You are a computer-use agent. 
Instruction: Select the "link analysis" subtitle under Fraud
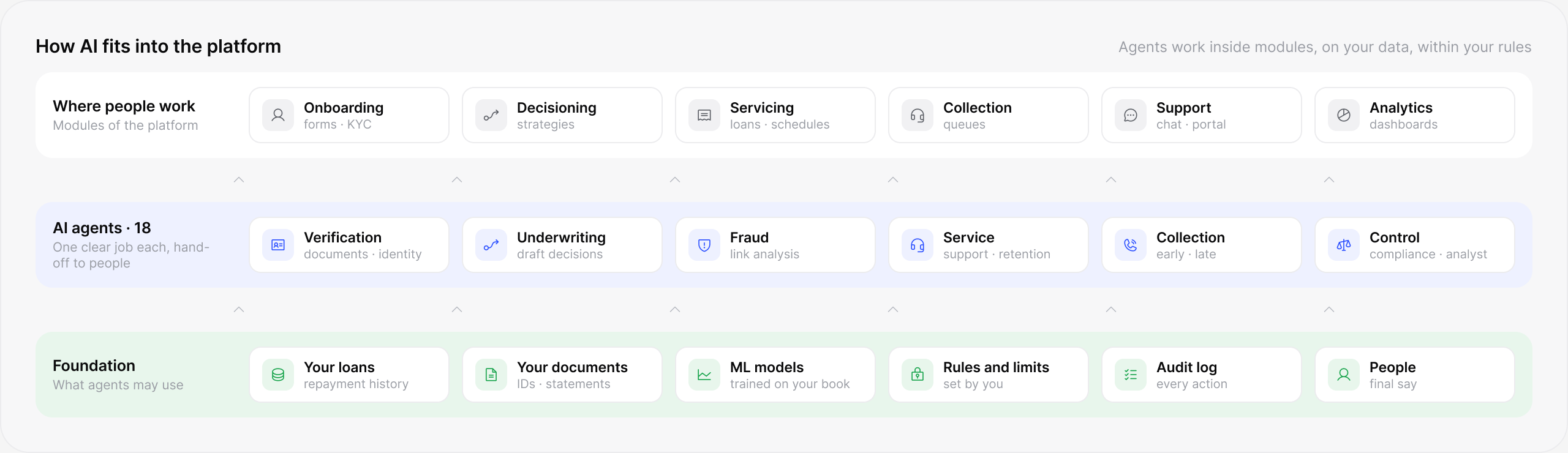tap(764, 255)
